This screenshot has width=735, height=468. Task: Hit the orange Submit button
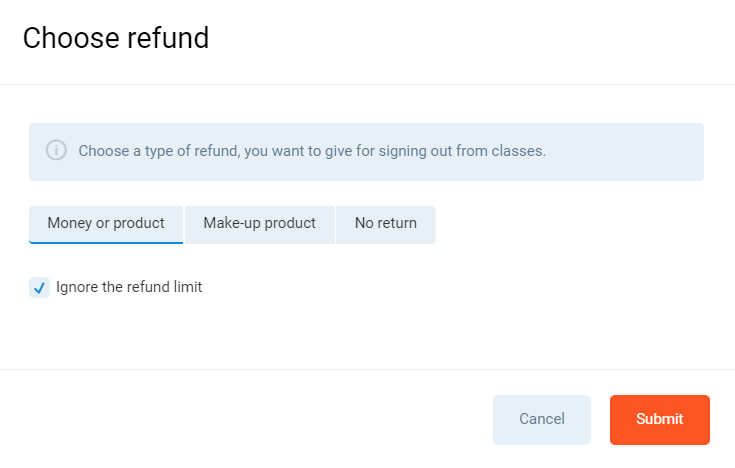coord(659,419)
